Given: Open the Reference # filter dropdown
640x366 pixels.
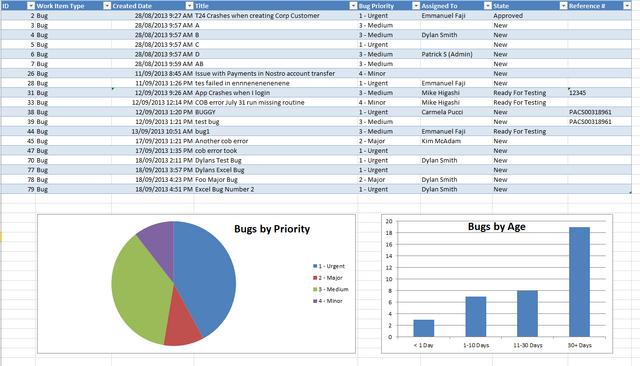Looking at the screenshot, I should click(627, 6).
